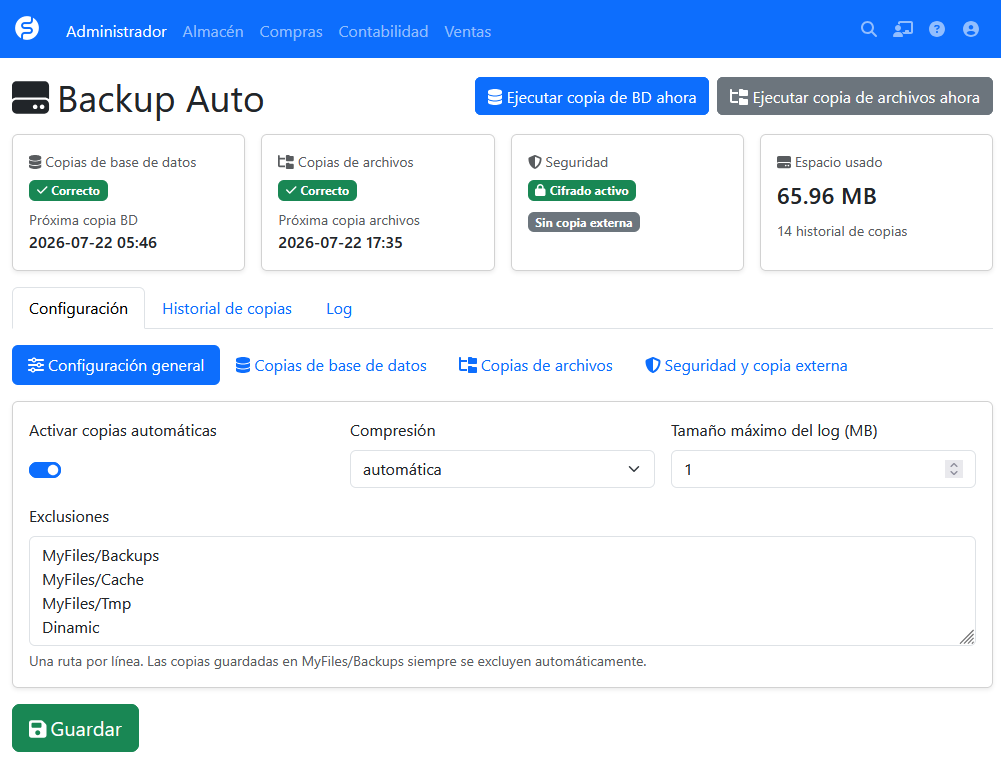1001x766 pixels.
Task: Open the Administrador menu
Action: click(x=116, y=31)
